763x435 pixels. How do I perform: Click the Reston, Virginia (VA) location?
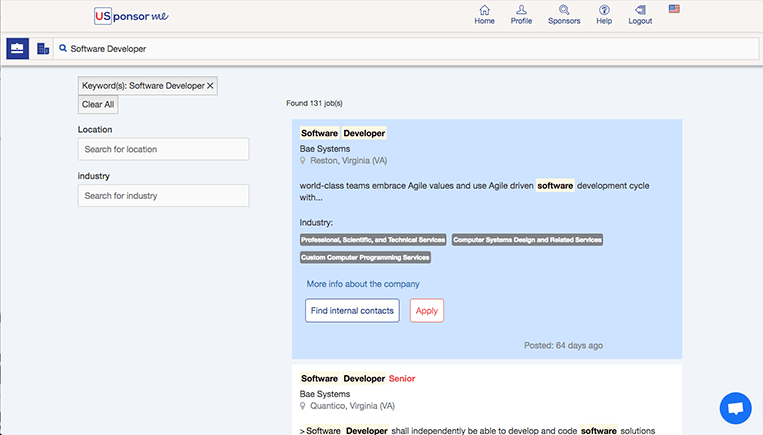coord(348,161)
